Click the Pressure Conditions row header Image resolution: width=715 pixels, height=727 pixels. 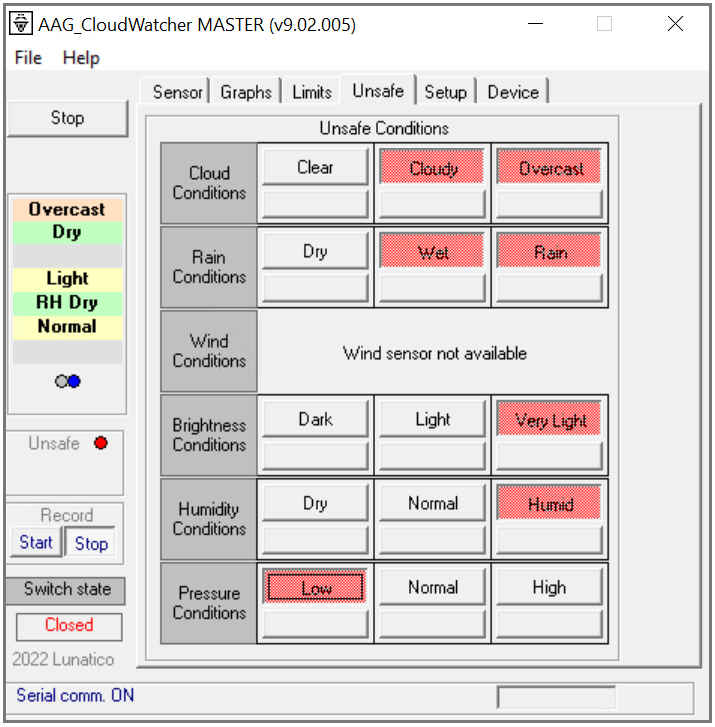coord(209,603)
